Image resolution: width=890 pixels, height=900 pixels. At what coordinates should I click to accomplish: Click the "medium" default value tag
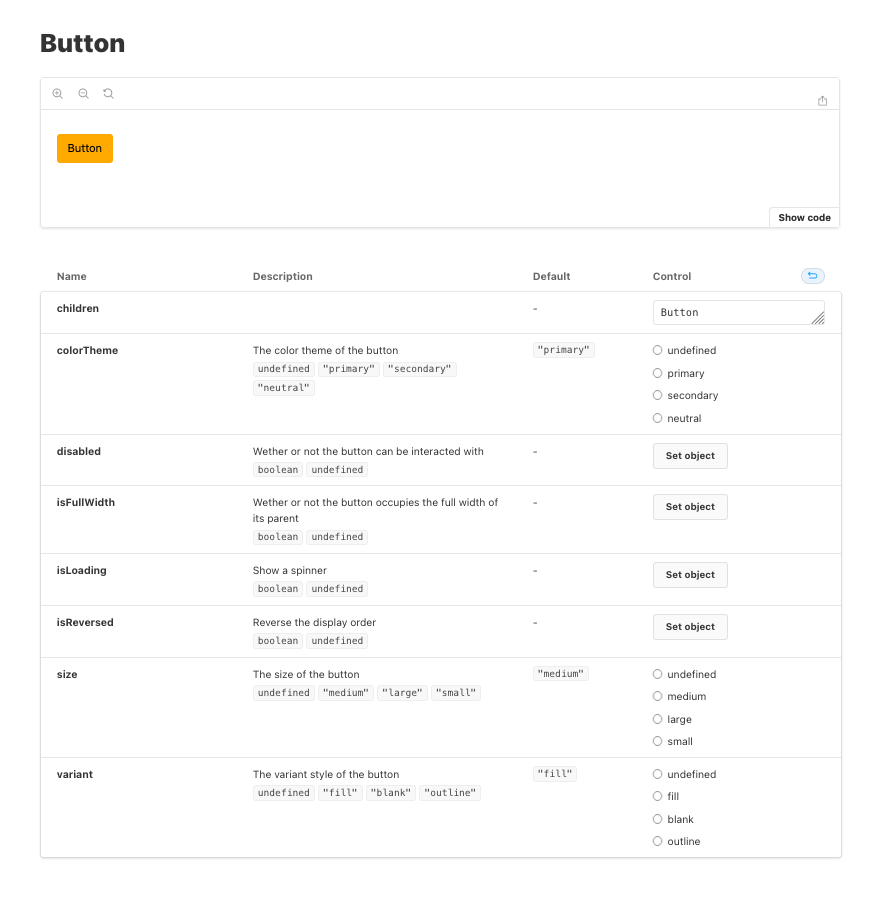tap(561, 674)
